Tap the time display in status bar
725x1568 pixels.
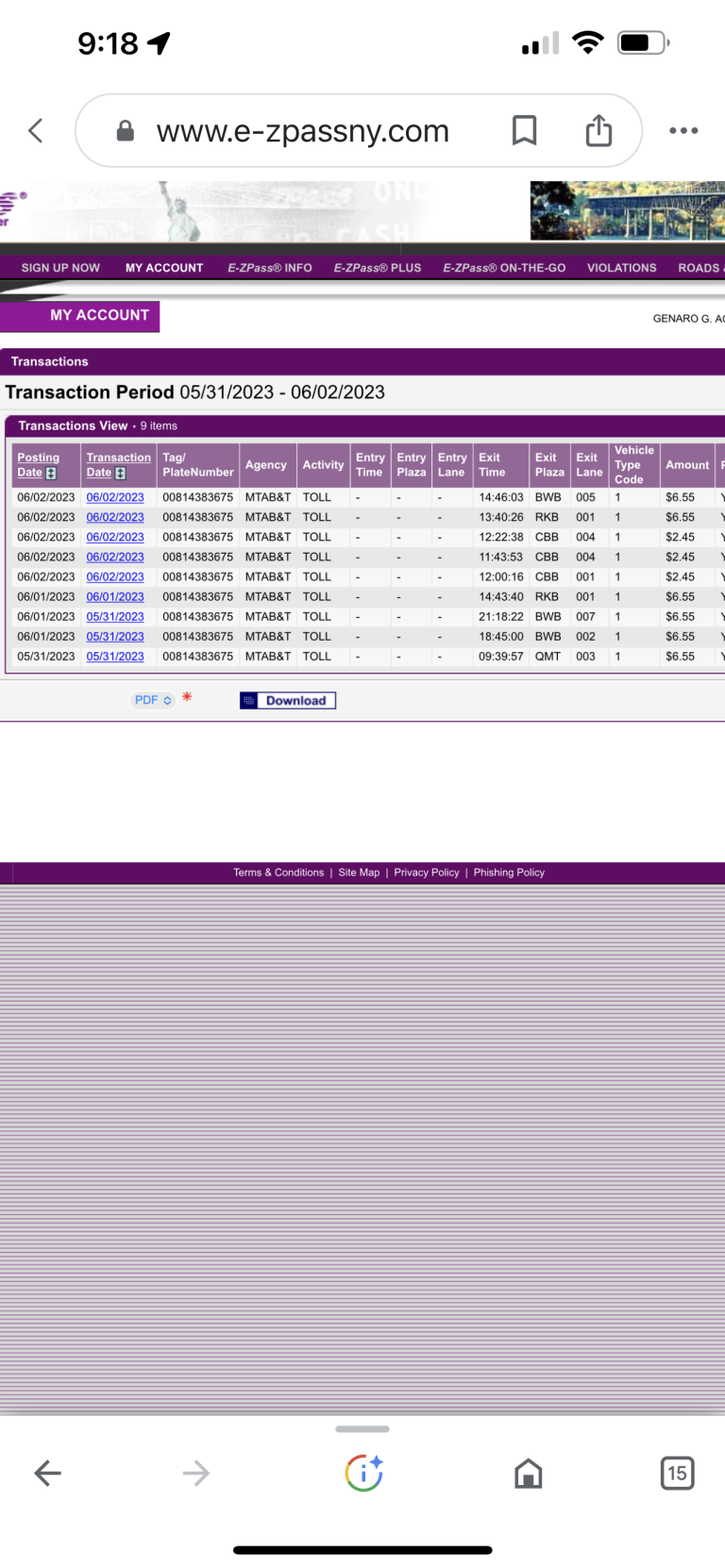108,43
